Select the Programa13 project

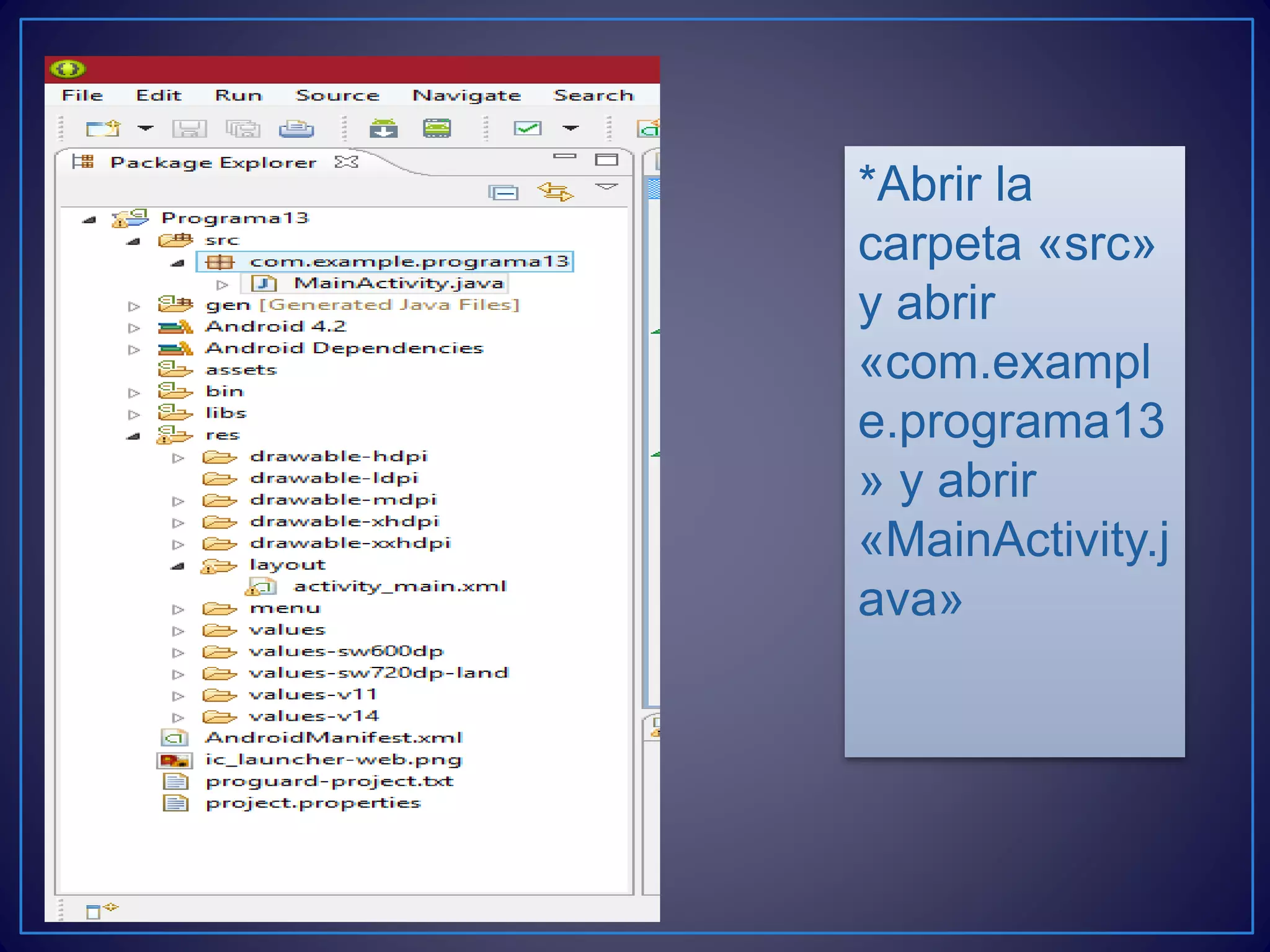click(x=235, y=218)
